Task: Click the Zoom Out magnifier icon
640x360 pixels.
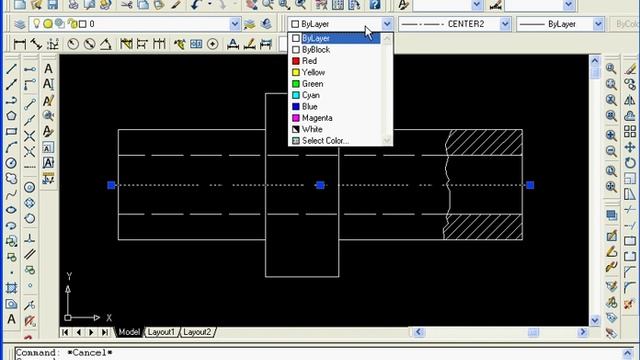Action: [x=611, y=151]
